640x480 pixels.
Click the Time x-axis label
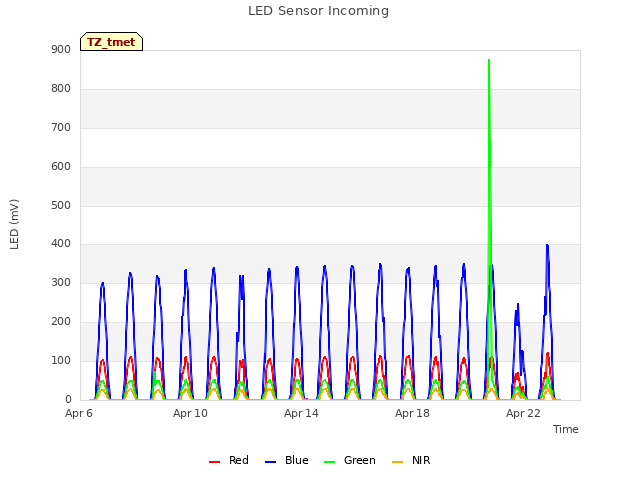tap(565, 429)
